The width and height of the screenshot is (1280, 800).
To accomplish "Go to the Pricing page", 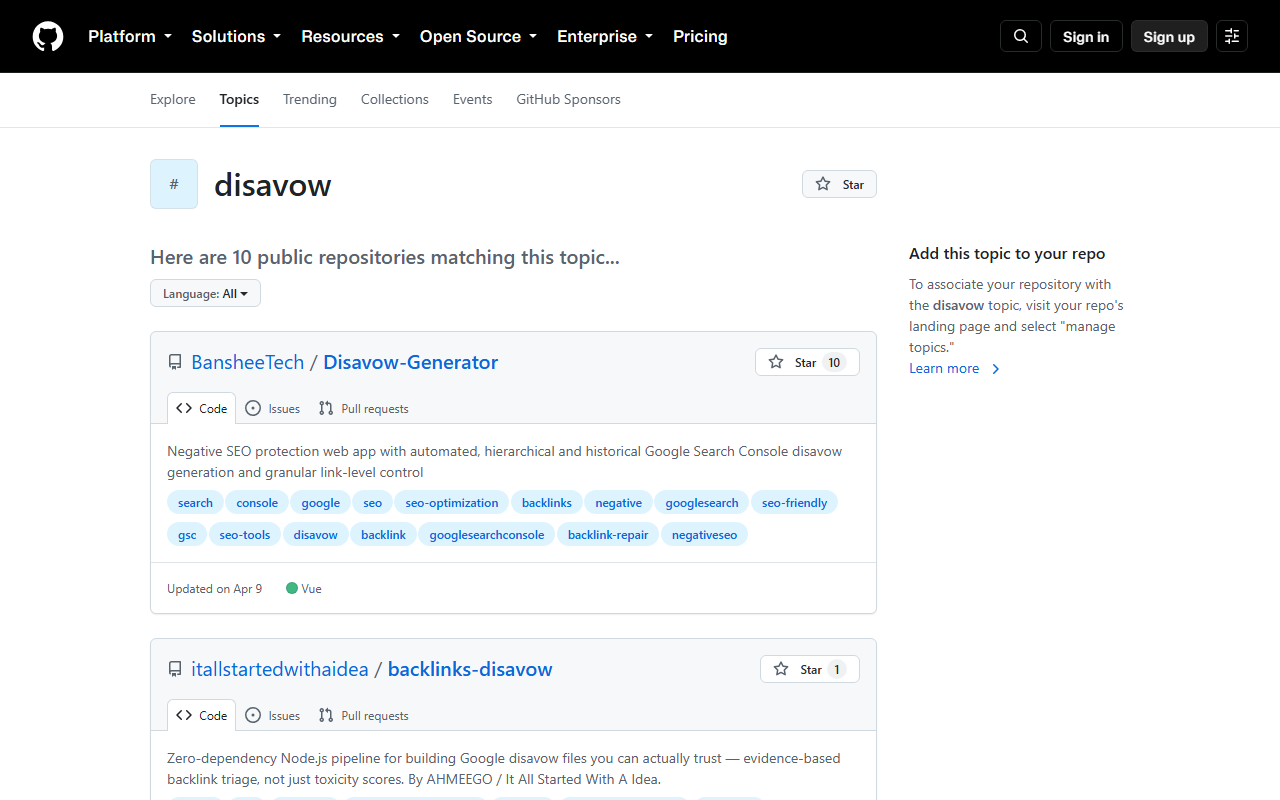I will 700,36.
